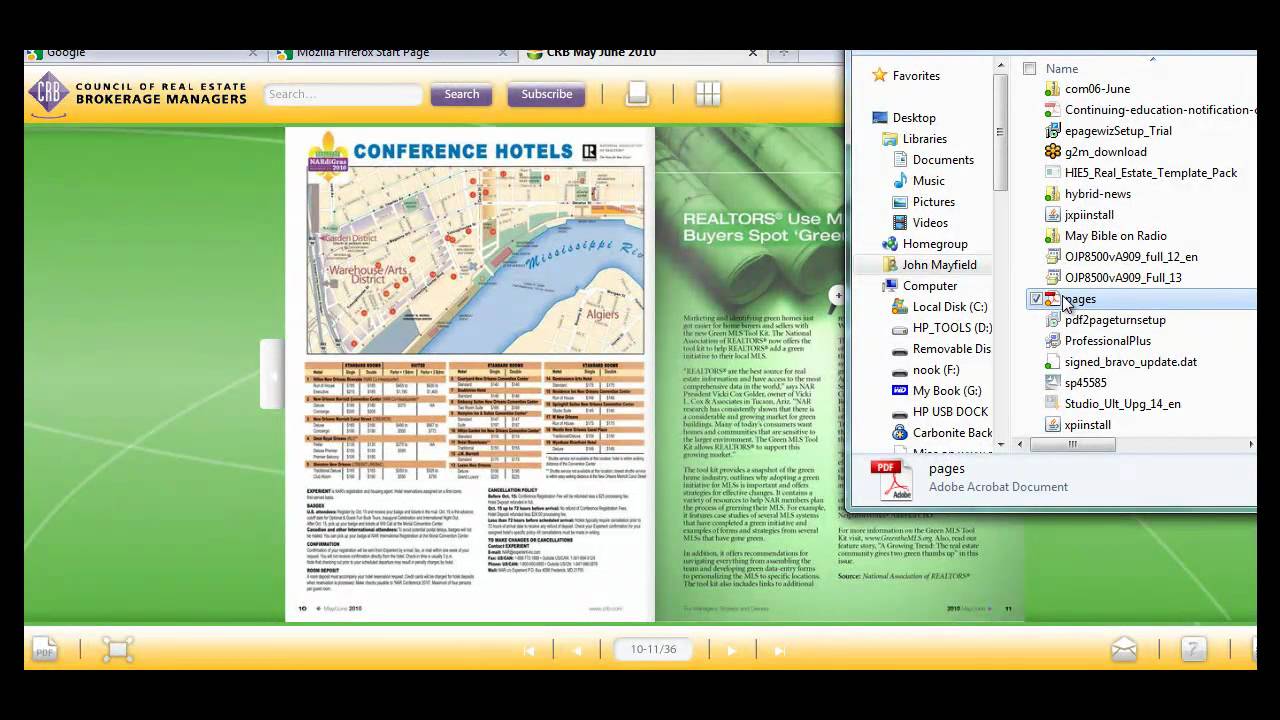Go to next page
Image resolution: width=1280 pixels, height=720 pixels.
[731, 650]
